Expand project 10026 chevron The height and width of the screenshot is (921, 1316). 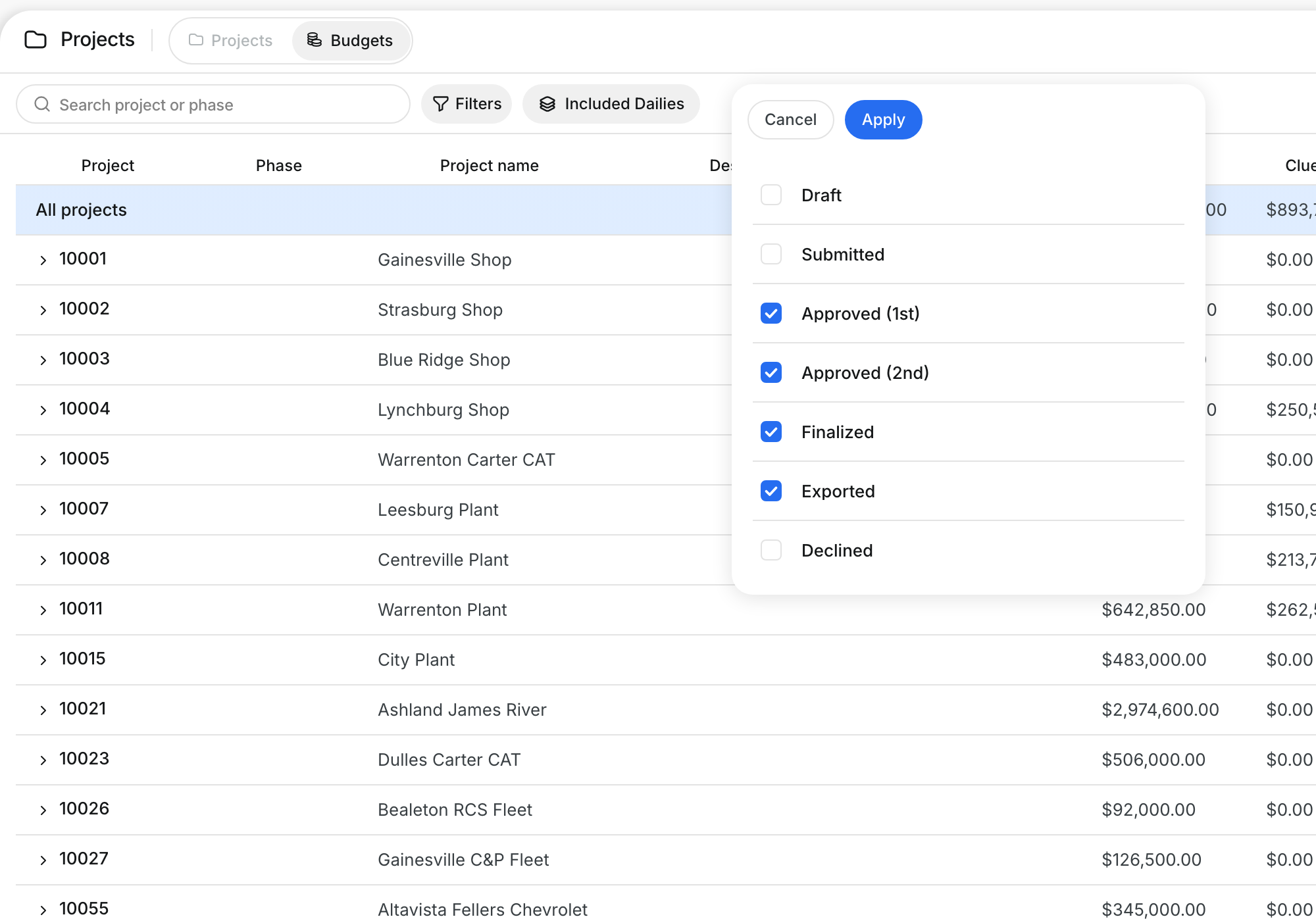pyautogui.click(x=43, y=810)
